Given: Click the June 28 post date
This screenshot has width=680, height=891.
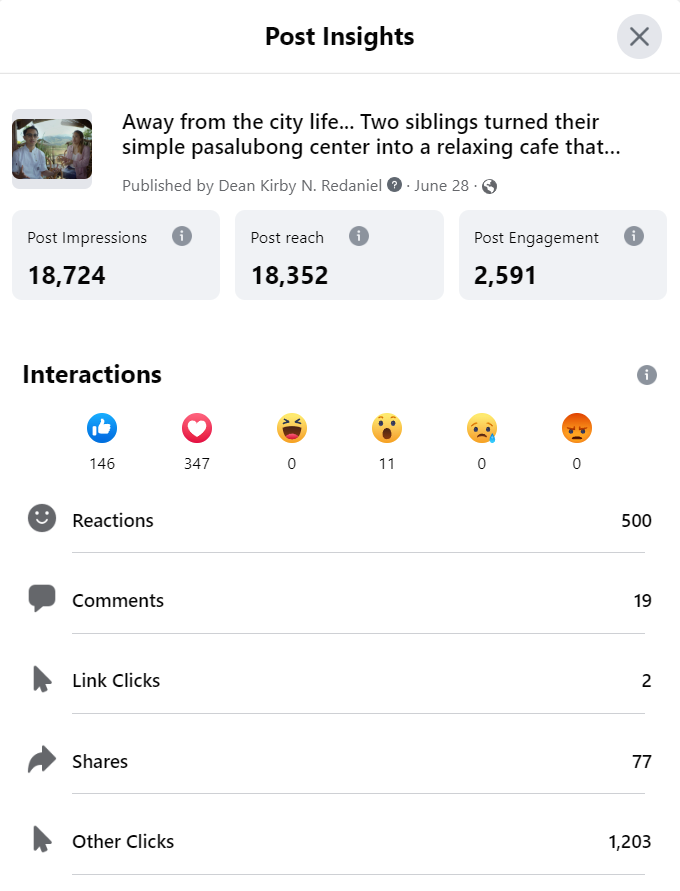Looking at the screenshot, I should 442,186.
